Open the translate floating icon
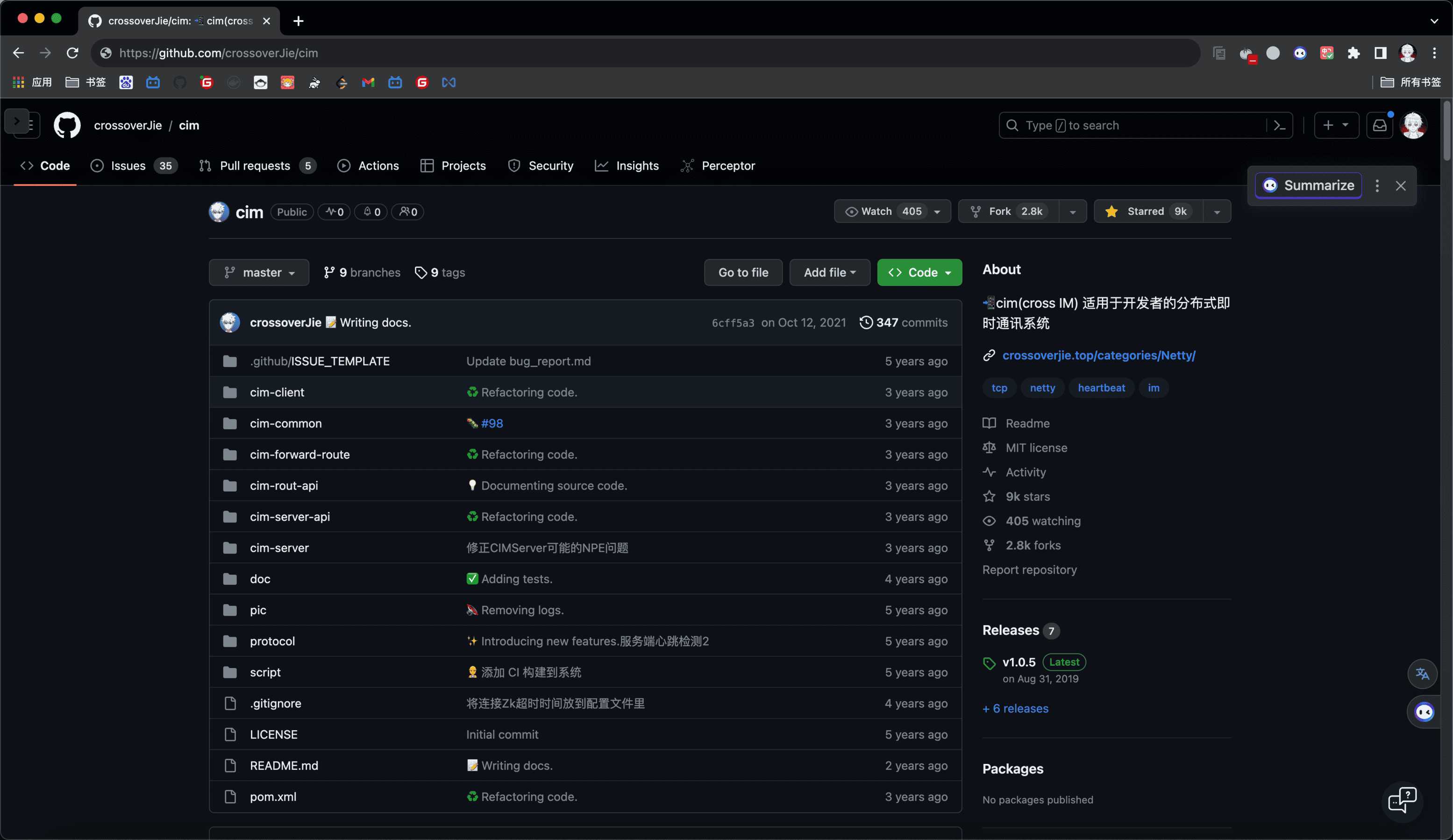The image size is (1453, 840). 1422,673
